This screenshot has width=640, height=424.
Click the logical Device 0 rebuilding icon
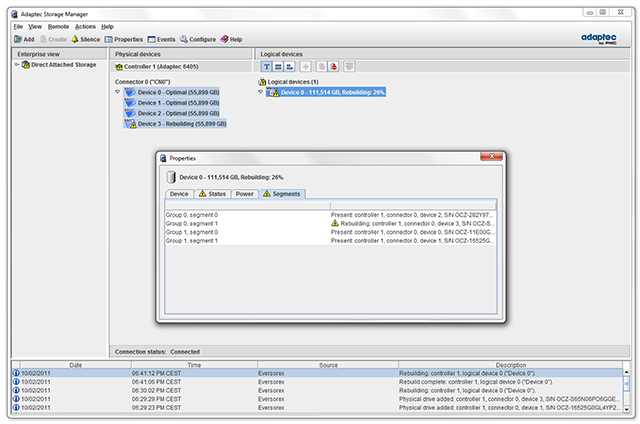(x=273, y=92)
